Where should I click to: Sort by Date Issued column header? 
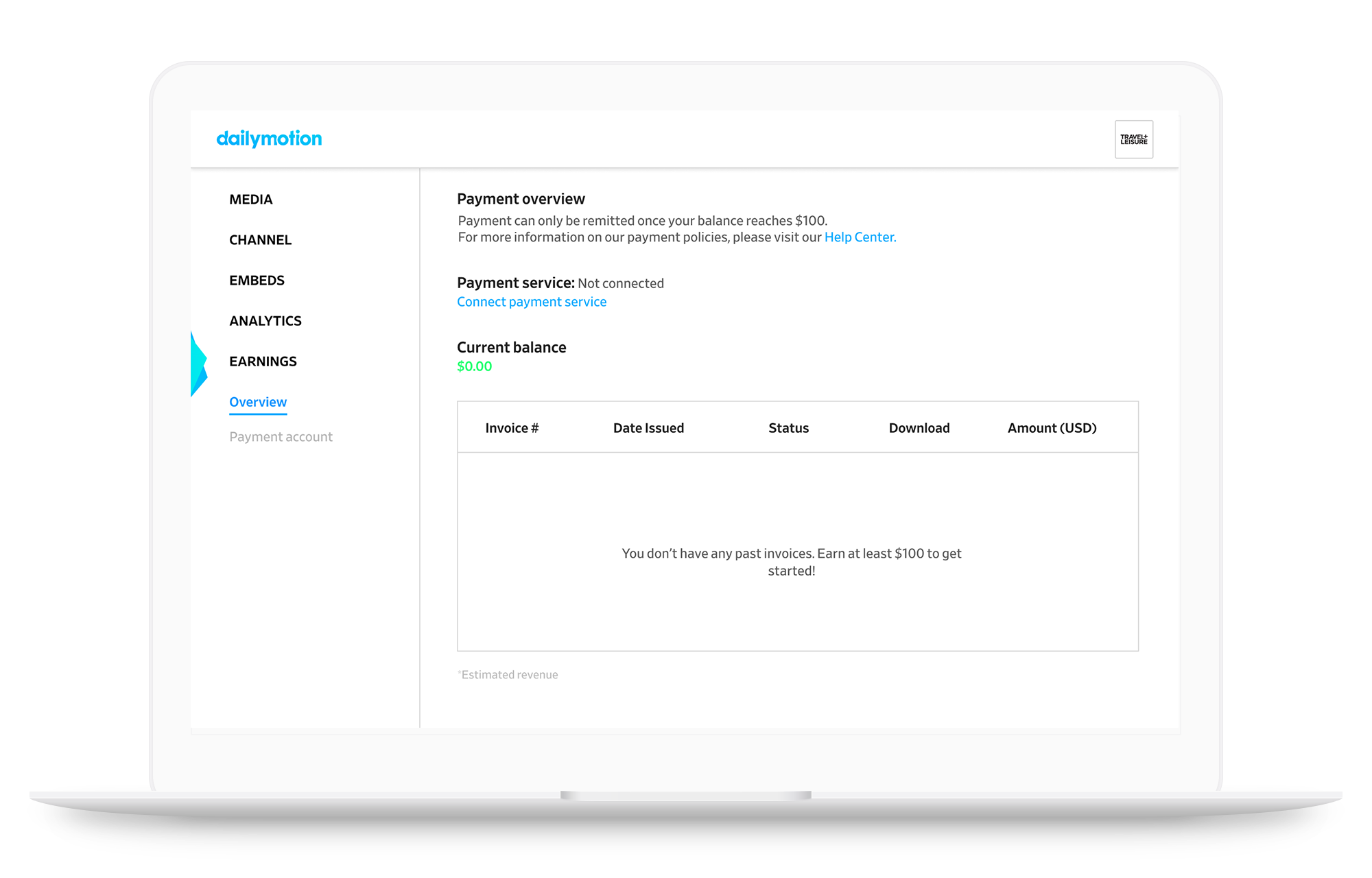pyautogui.click(x=648, y=428)
